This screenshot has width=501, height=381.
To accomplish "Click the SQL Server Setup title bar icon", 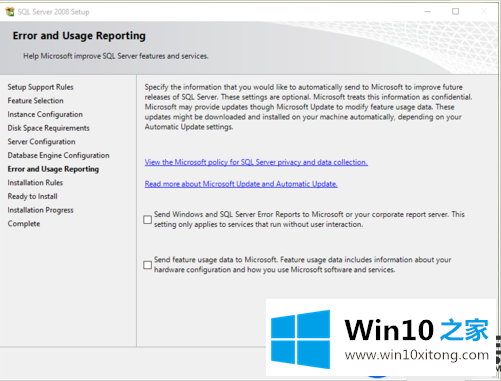I will [10, 12].
